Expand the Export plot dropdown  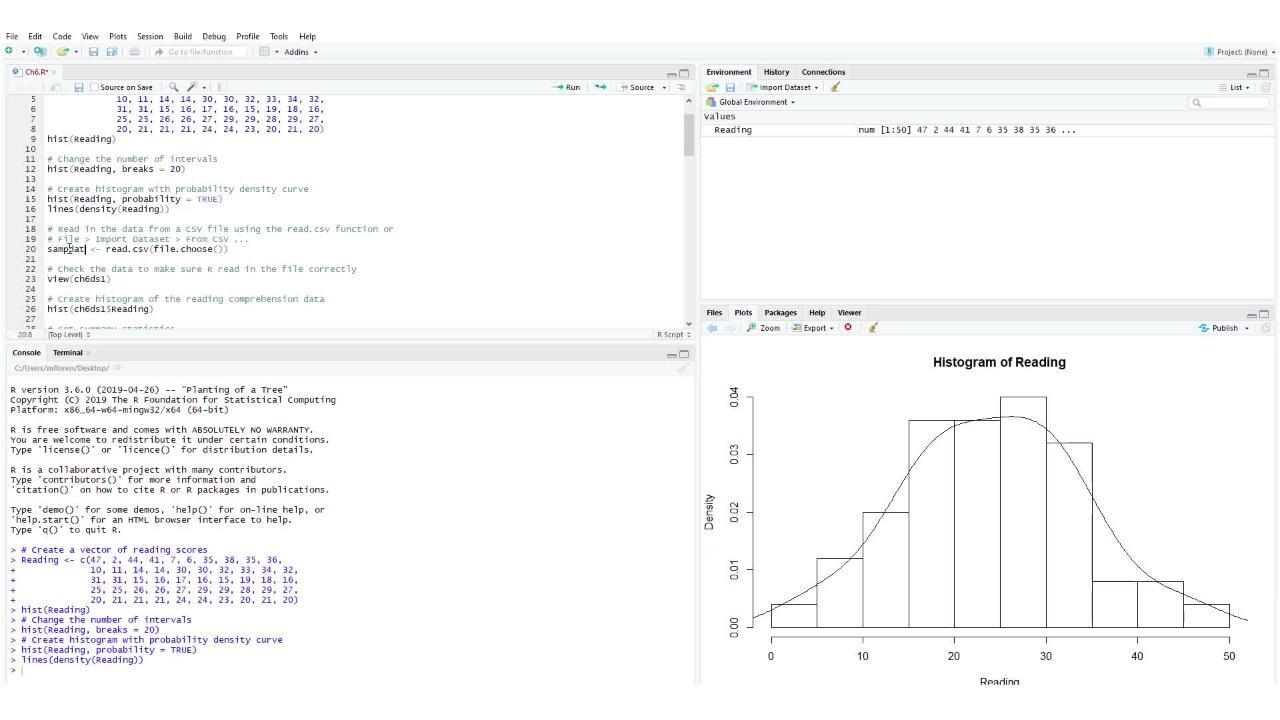[809, 328]
